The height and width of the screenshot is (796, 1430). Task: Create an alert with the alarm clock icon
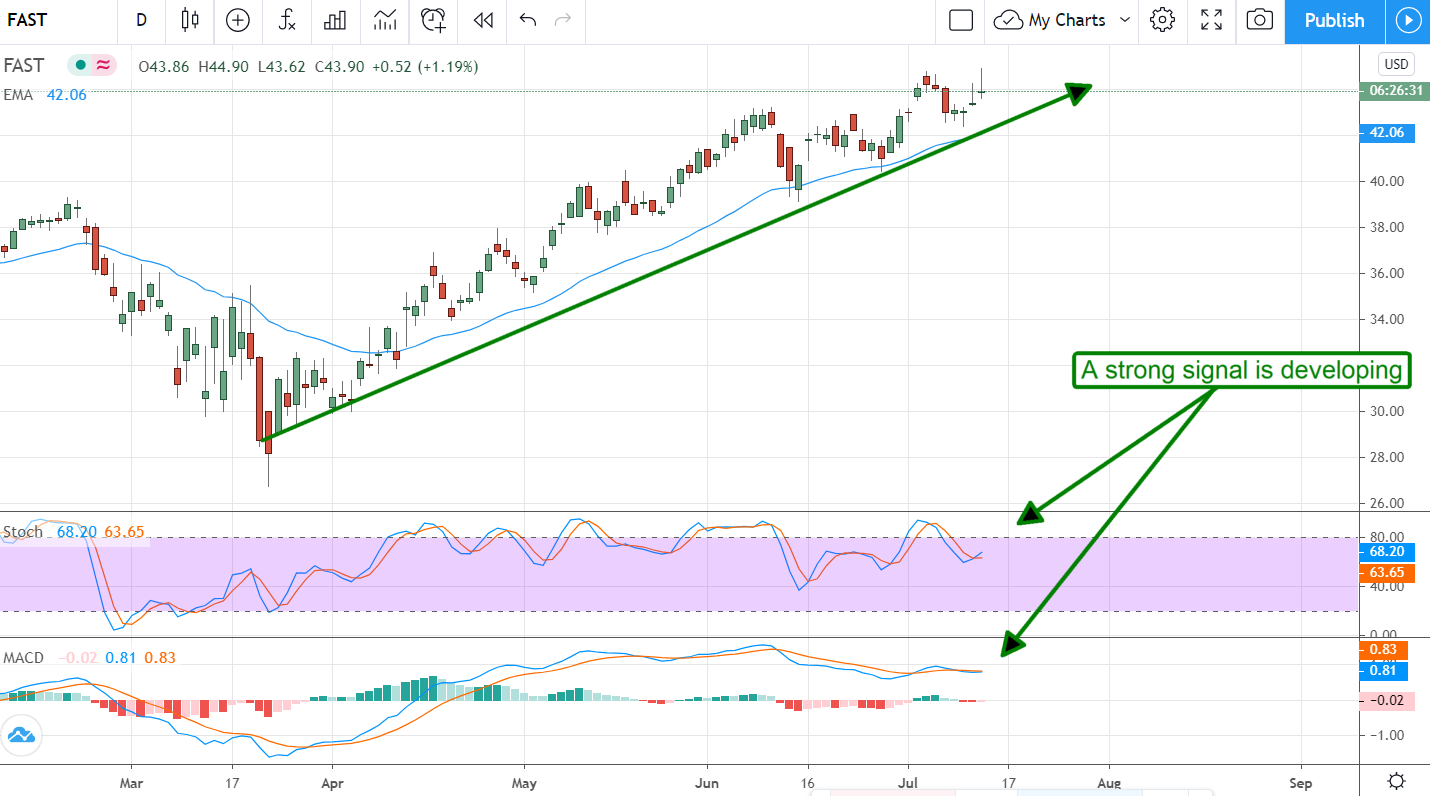(x=433, y=20)
